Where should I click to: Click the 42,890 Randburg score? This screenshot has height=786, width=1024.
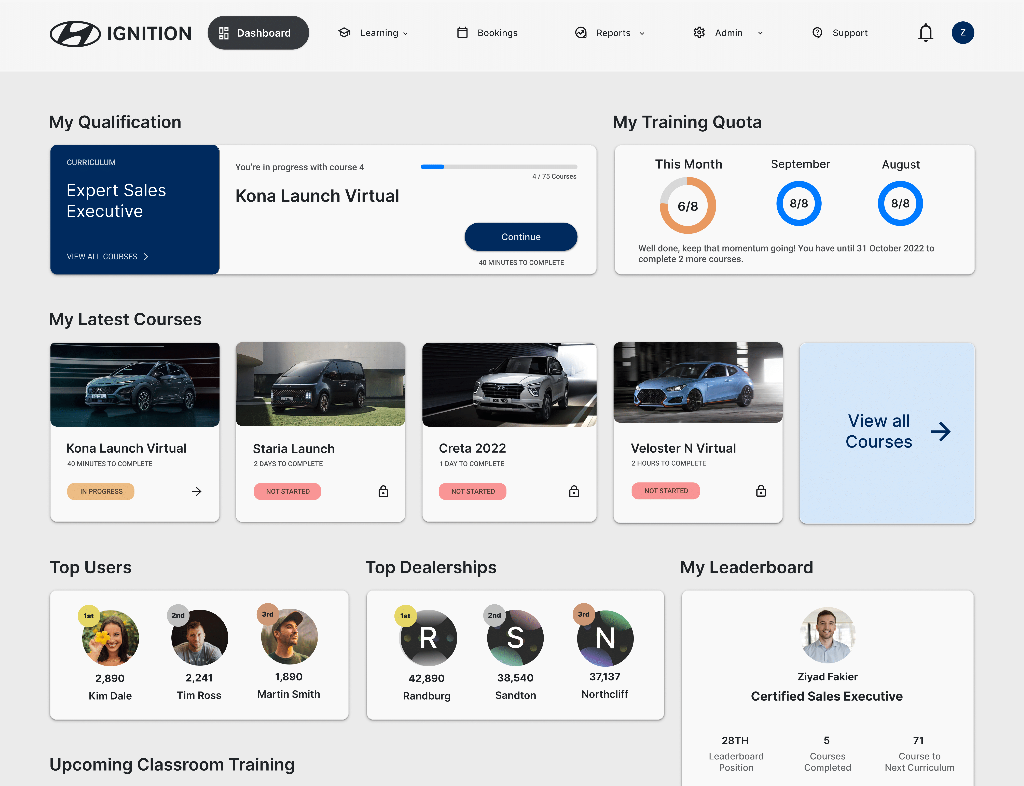(426, 678)
